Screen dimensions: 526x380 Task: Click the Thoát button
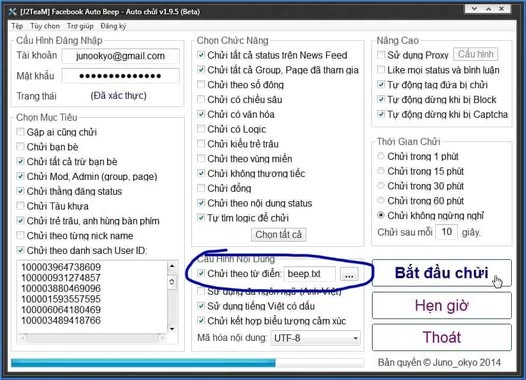click(x=442, y=337)
